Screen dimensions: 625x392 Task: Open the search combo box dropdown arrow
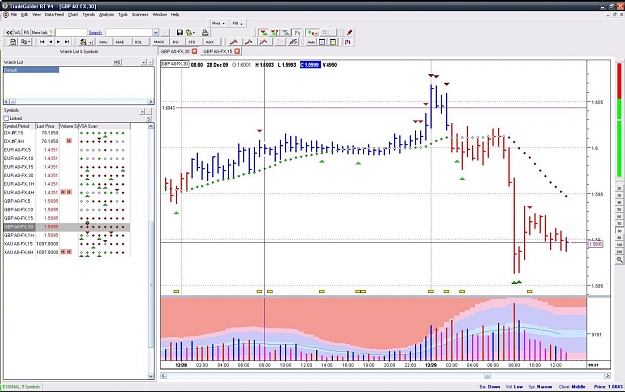pos(155,32)
